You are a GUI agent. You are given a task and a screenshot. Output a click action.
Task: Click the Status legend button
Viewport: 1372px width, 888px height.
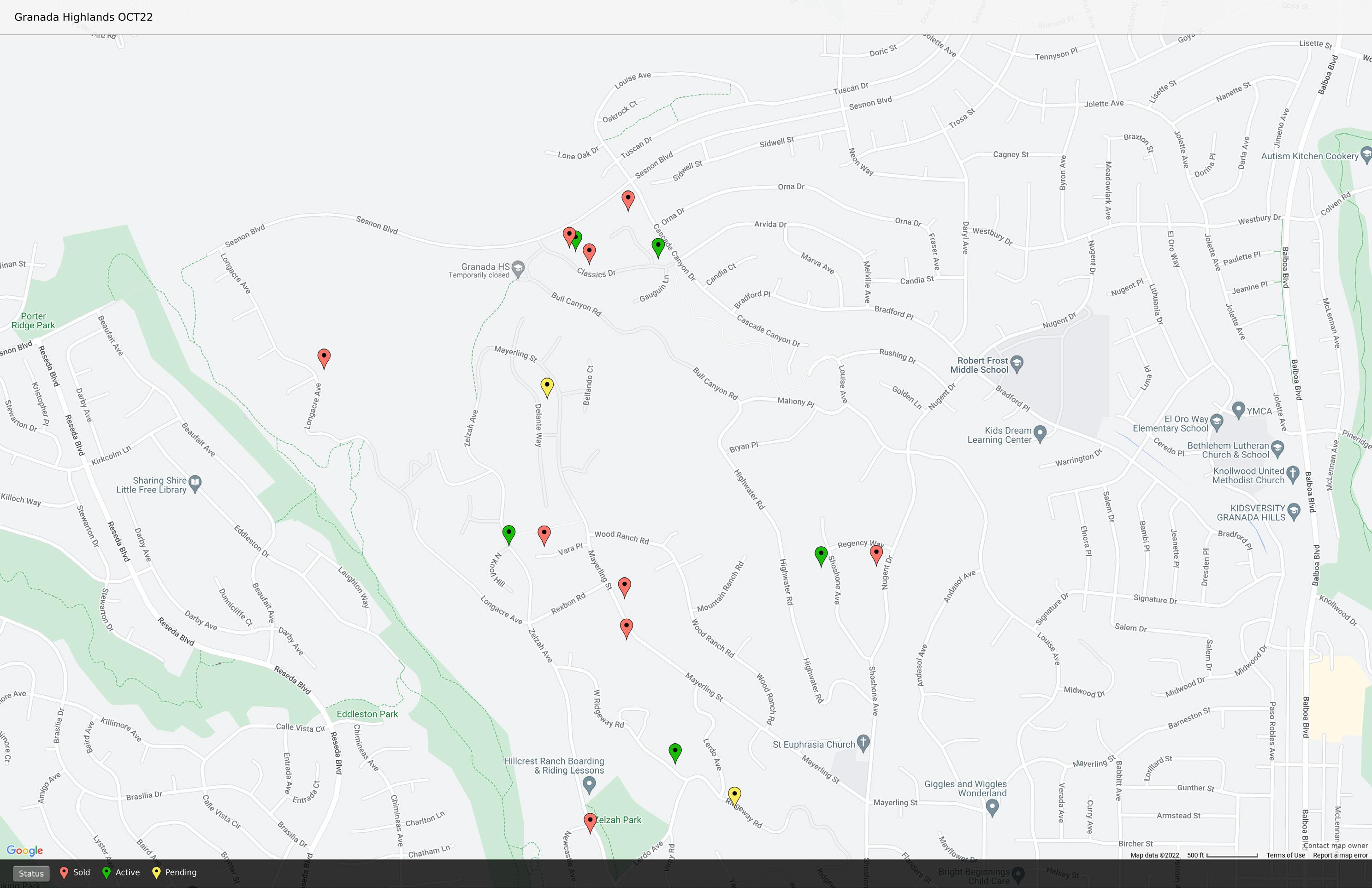31,873
